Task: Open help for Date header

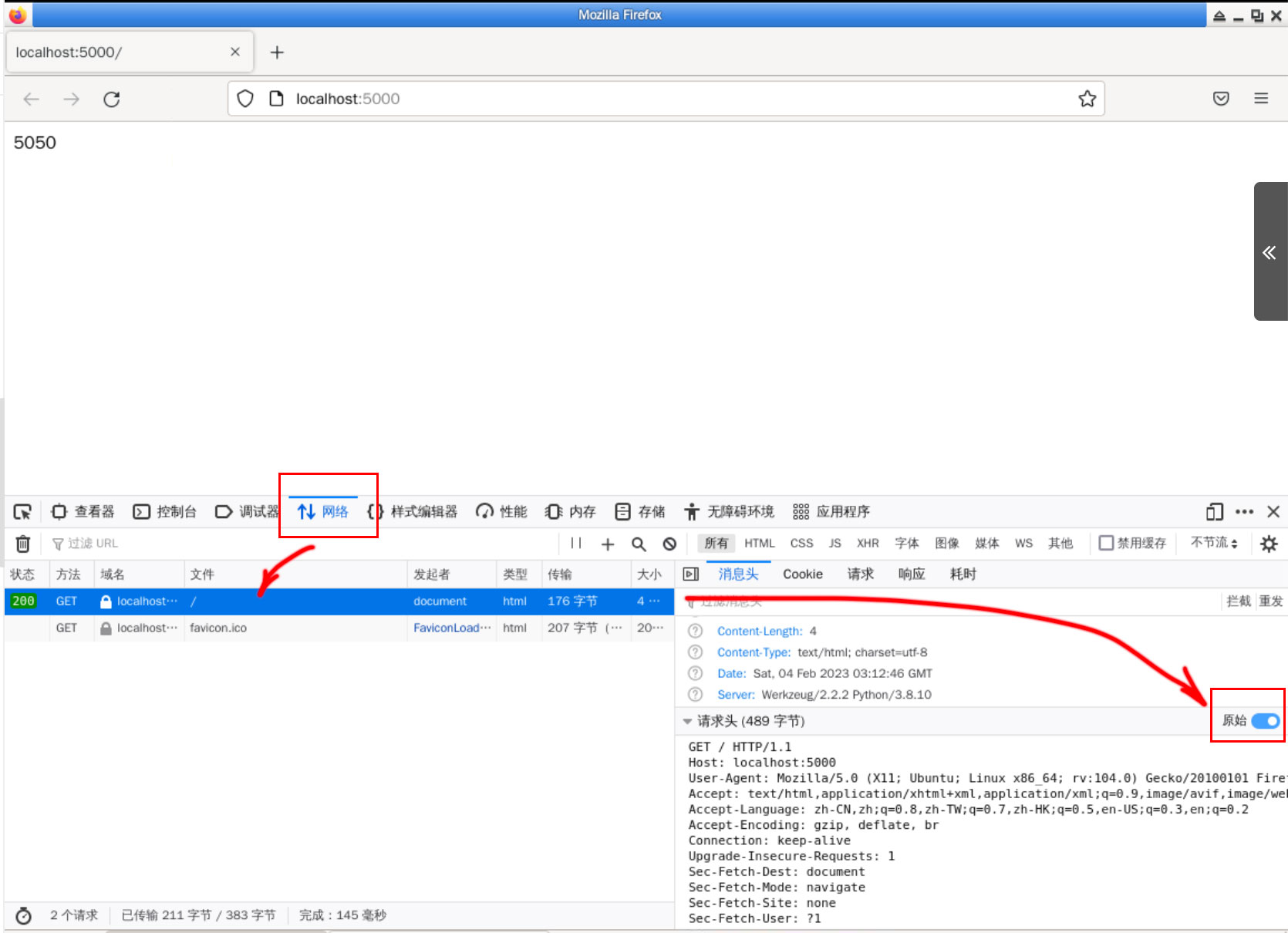Action: coord(696,673)
